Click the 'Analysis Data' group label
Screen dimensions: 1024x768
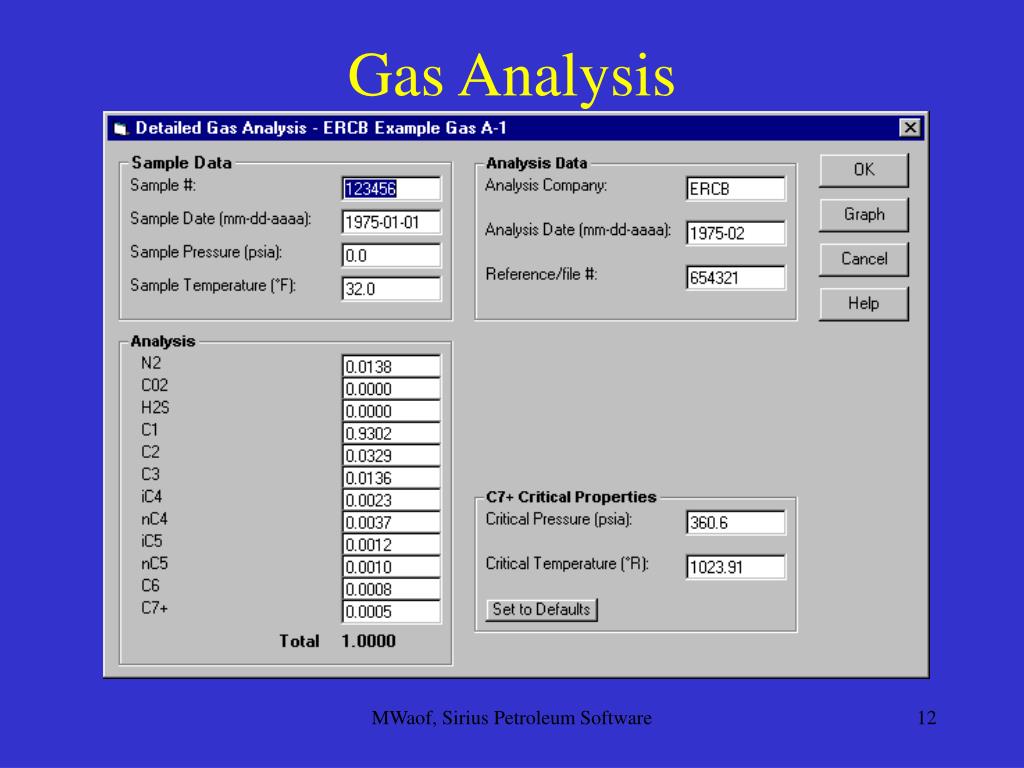[x=536, y=163]
